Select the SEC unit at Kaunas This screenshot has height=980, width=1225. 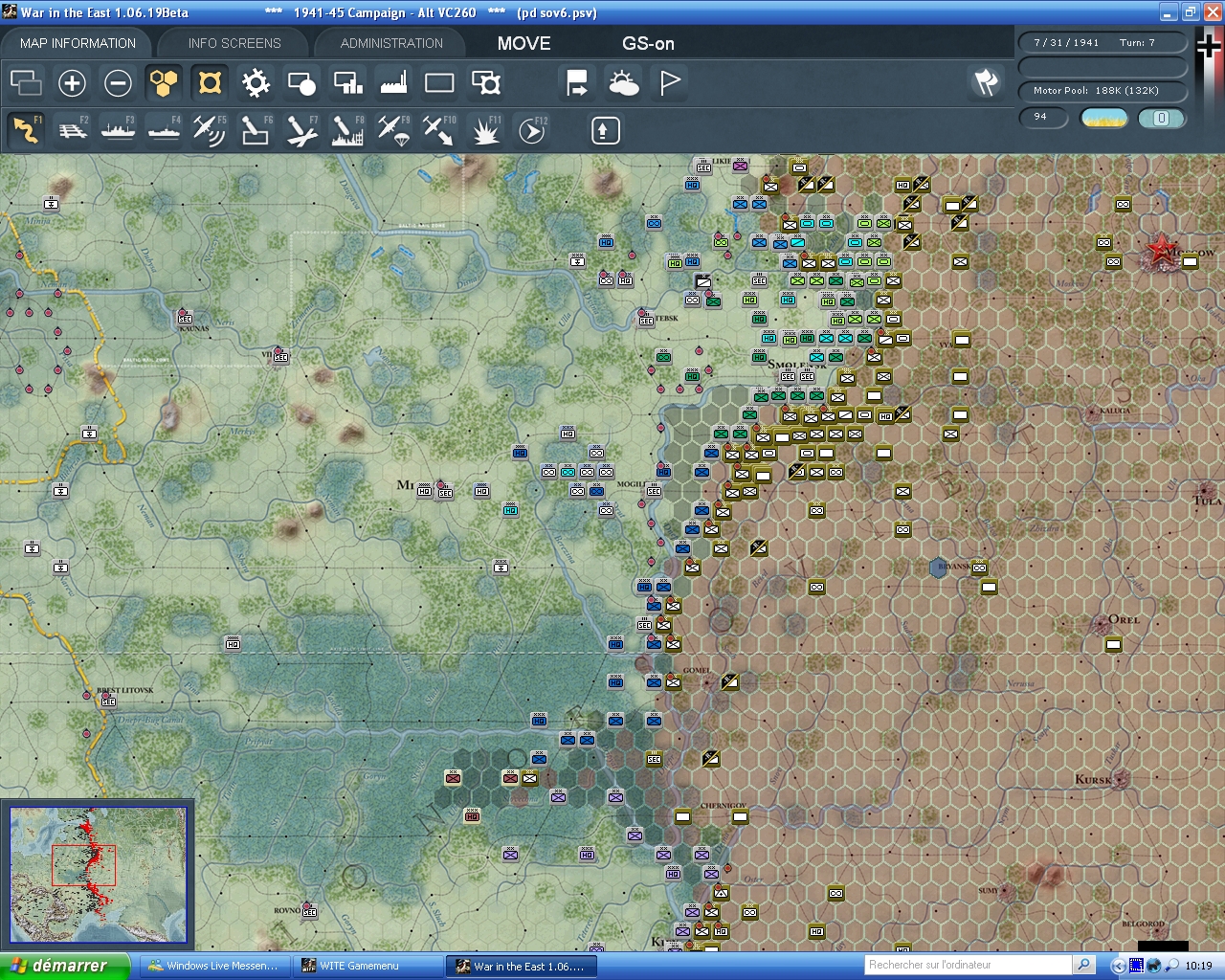pos(185,317)
